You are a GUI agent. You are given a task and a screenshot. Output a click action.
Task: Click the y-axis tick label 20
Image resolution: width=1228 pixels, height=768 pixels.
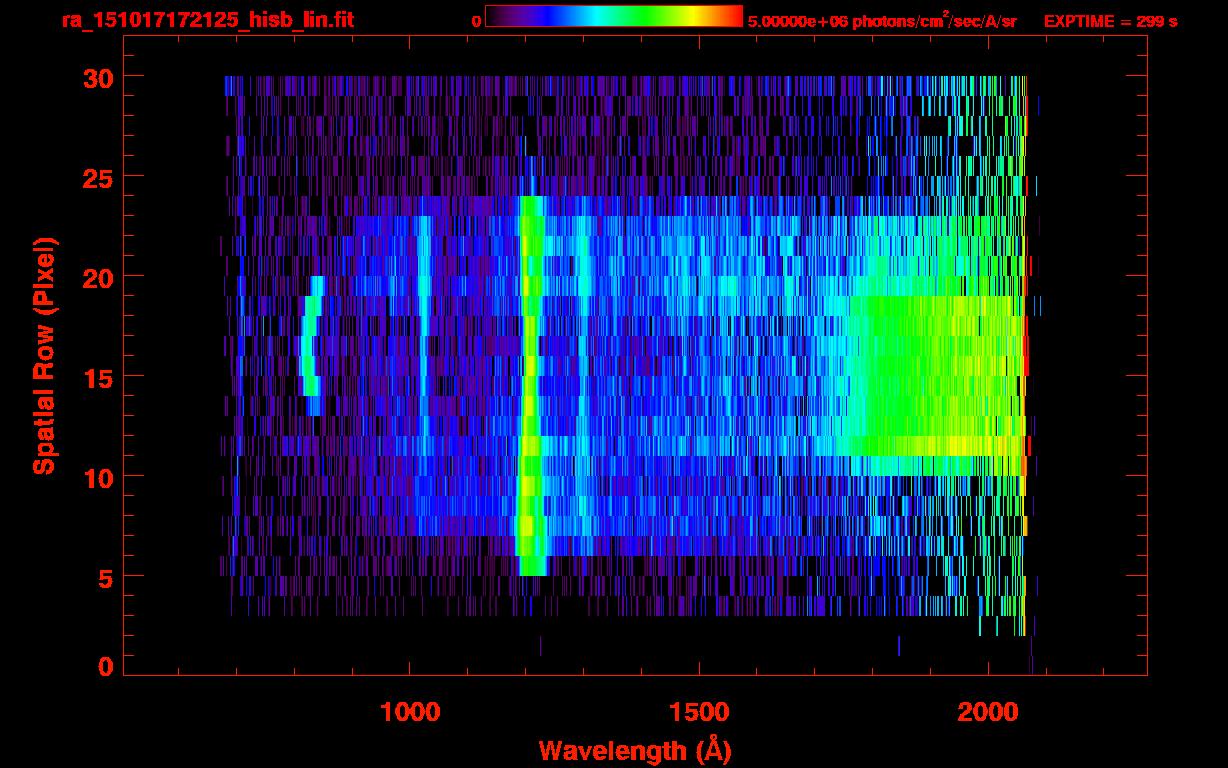tap(97, 277)
